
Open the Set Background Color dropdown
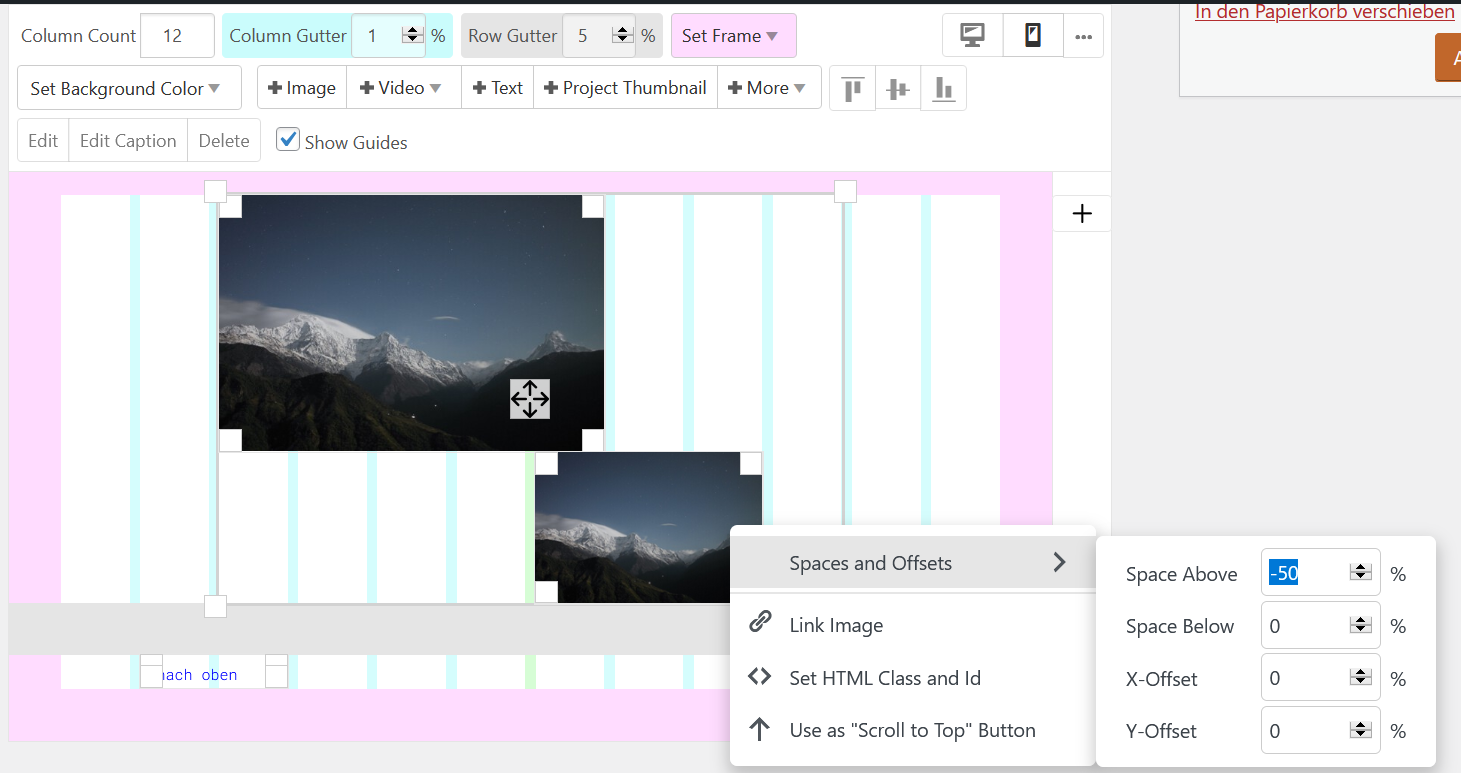tap(129, 89)
